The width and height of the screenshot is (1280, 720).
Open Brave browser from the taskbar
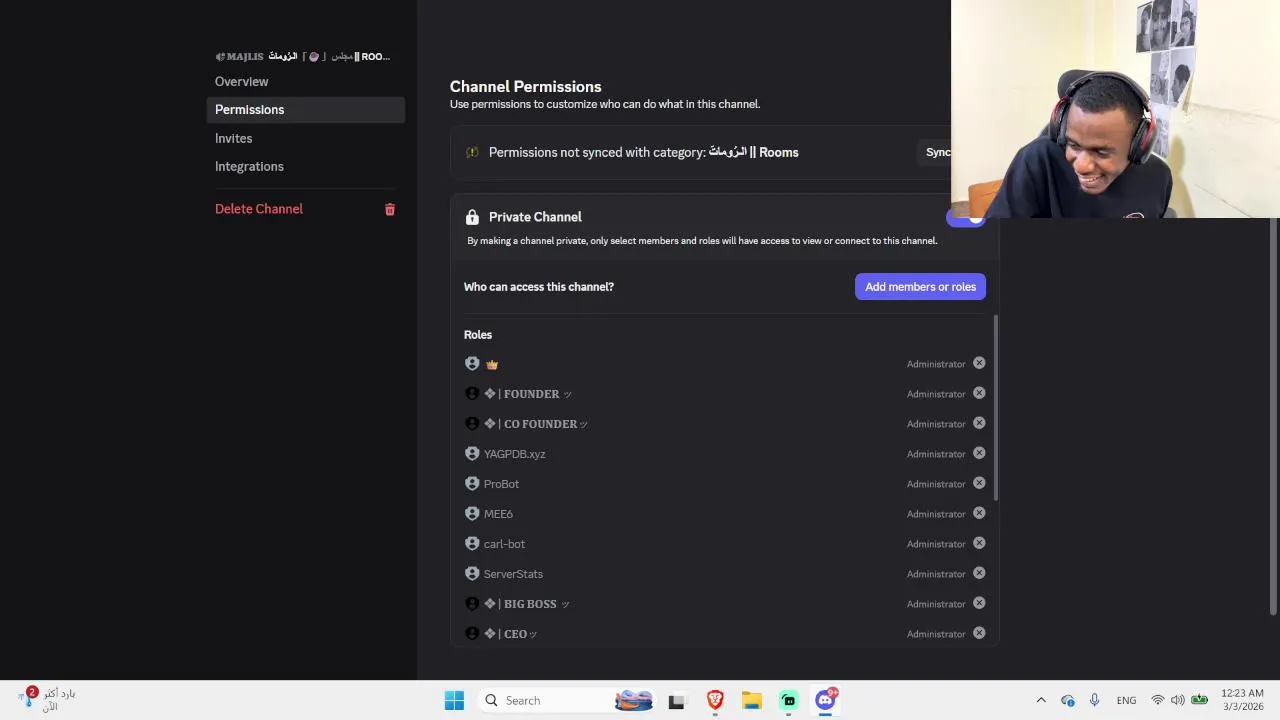(x=715, y=700)
